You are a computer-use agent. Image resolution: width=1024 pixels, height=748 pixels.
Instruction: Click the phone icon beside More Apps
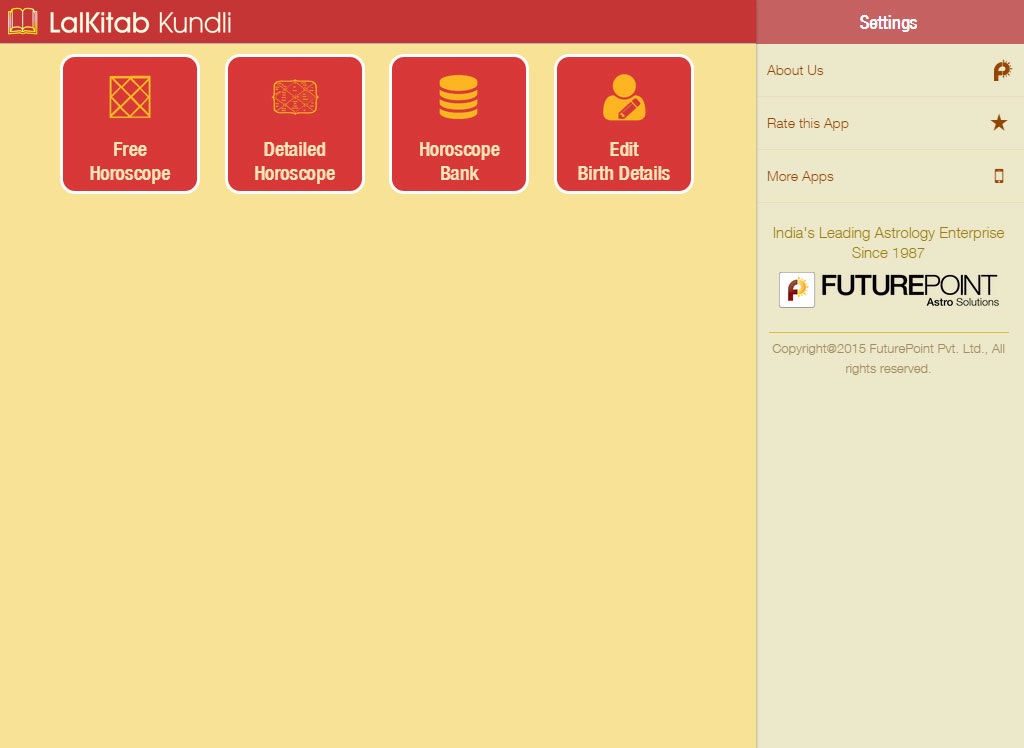tap(999, 176)
